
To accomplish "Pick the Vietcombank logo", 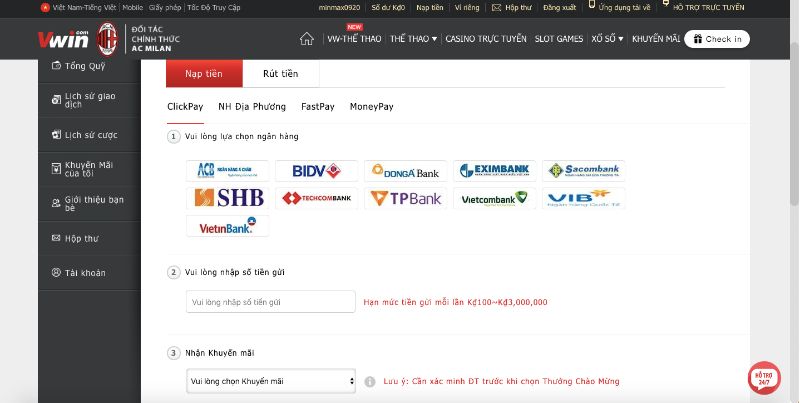I will pyautogui.click(x=494, y=198).
